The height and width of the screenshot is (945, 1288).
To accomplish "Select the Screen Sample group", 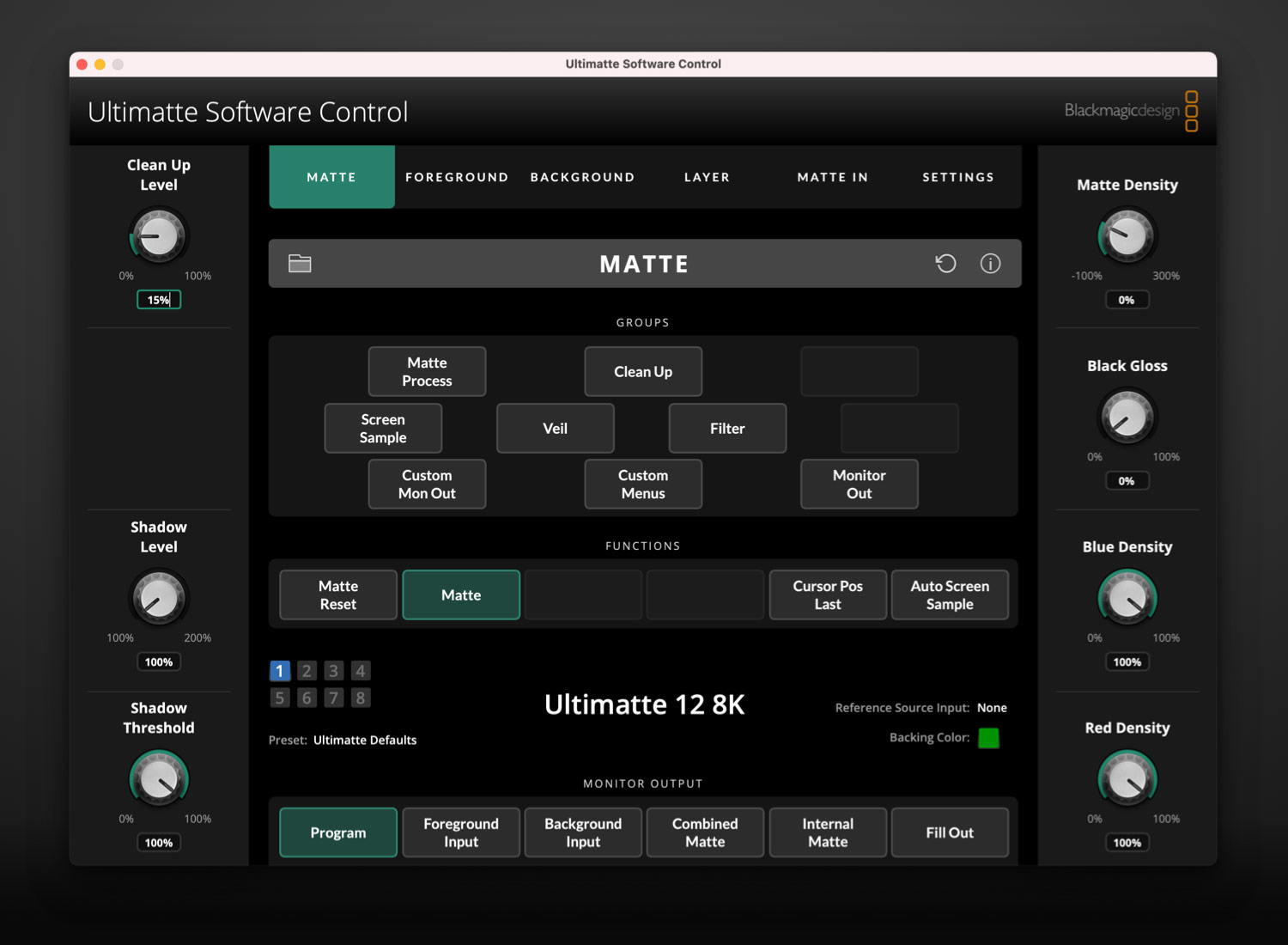I will tap(383, 428).
